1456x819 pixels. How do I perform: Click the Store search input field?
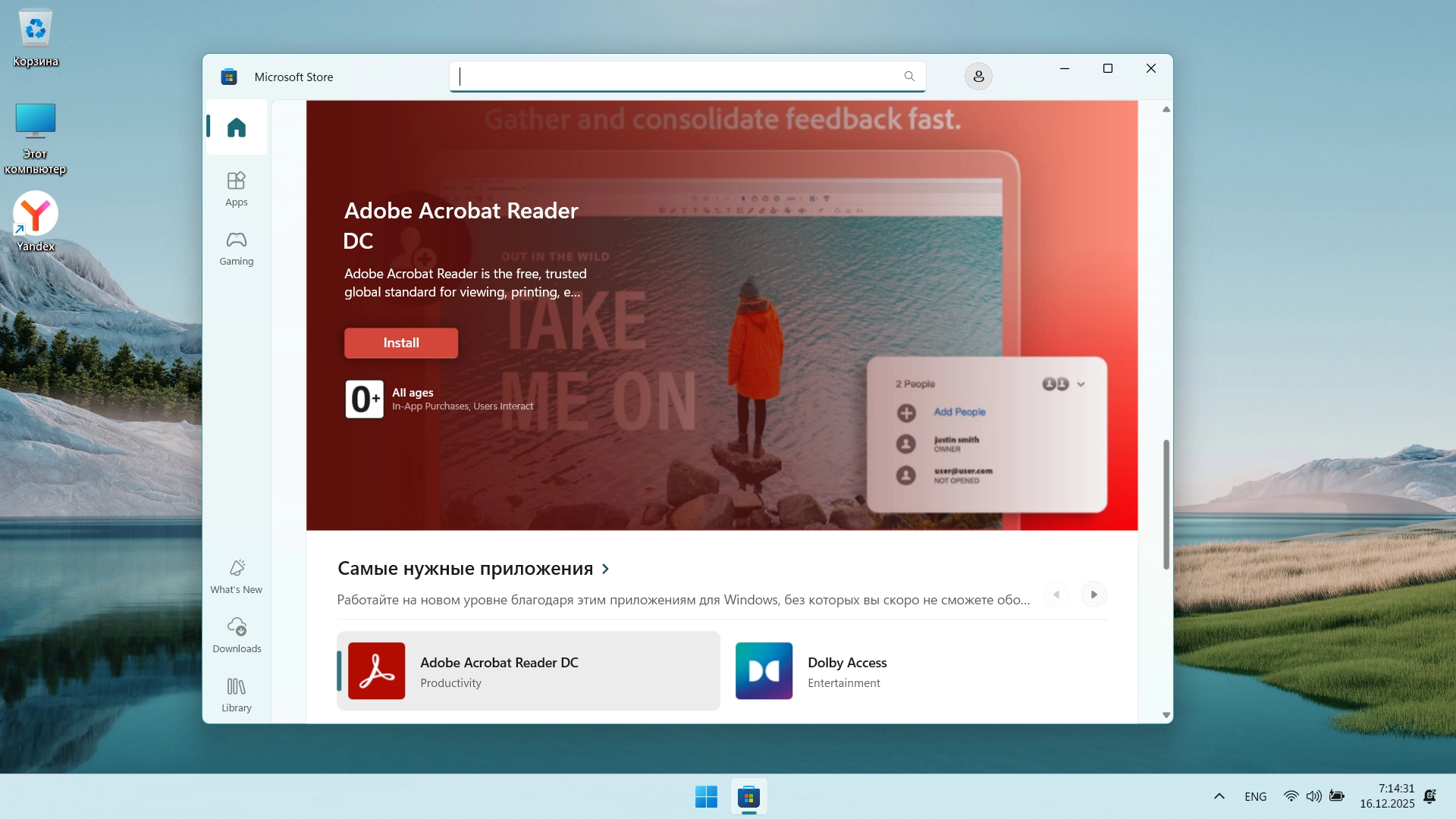pyautogui.click(x=675, y=77)
